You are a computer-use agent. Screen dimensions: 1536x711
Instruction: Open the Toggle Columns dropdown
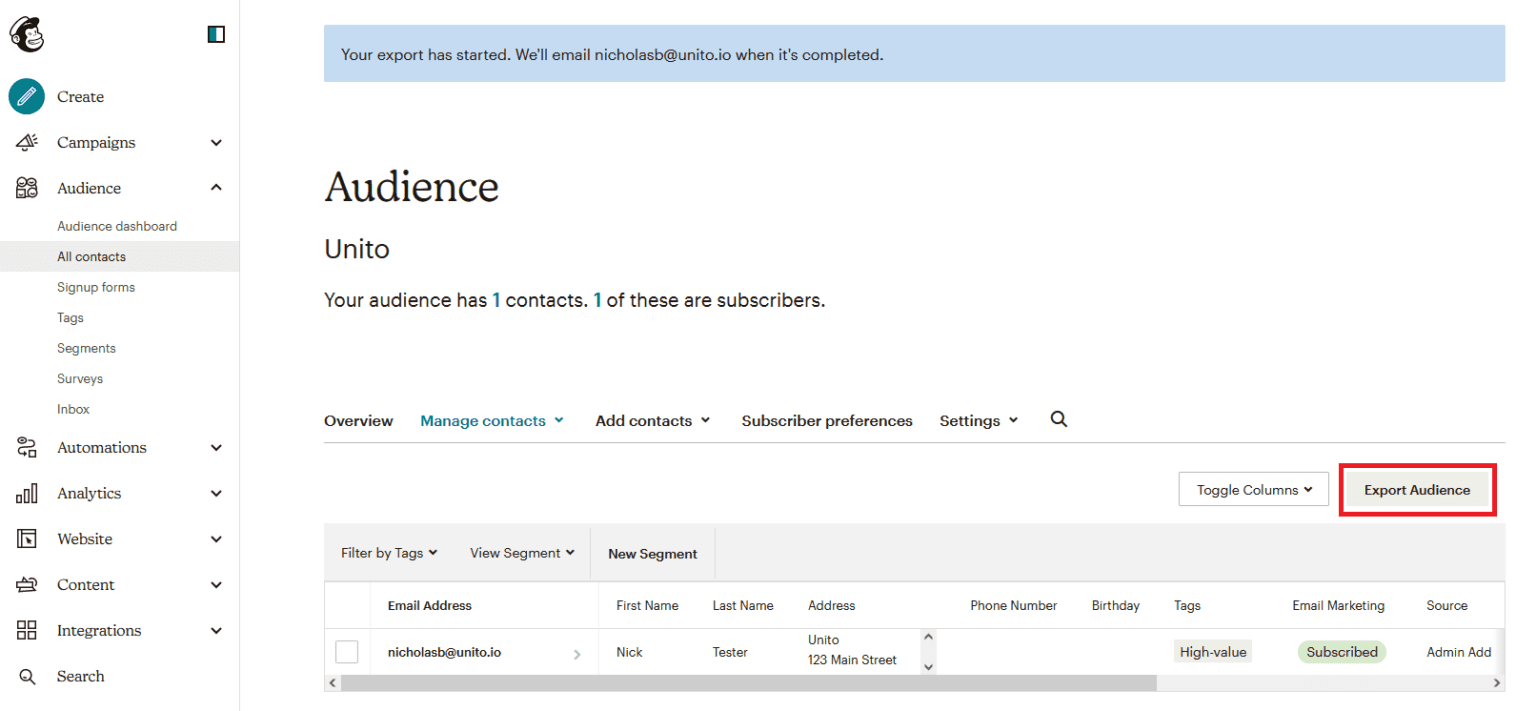(1253, 489)
